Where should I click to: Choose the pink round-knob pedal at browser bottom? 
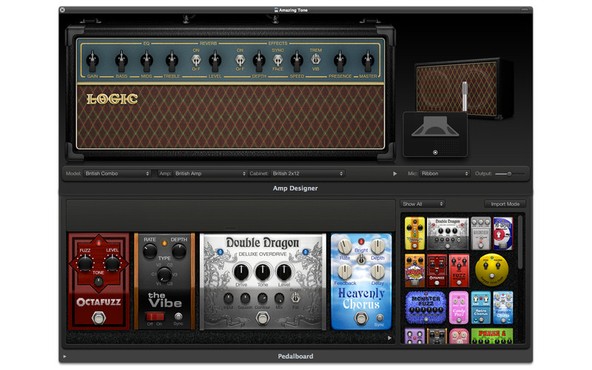point(459,336)
